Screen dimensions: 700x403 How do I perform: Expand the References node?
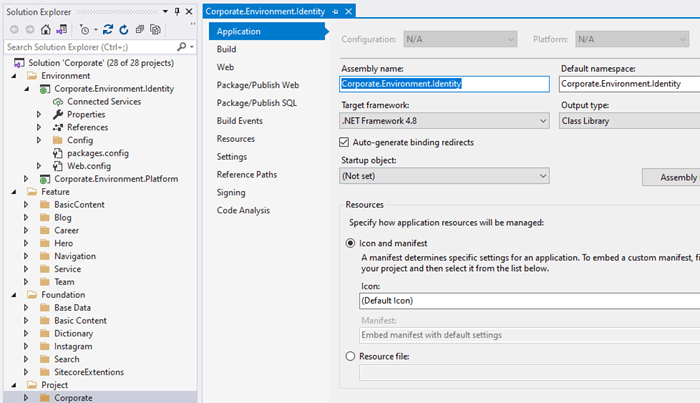(x=39, y=128)
